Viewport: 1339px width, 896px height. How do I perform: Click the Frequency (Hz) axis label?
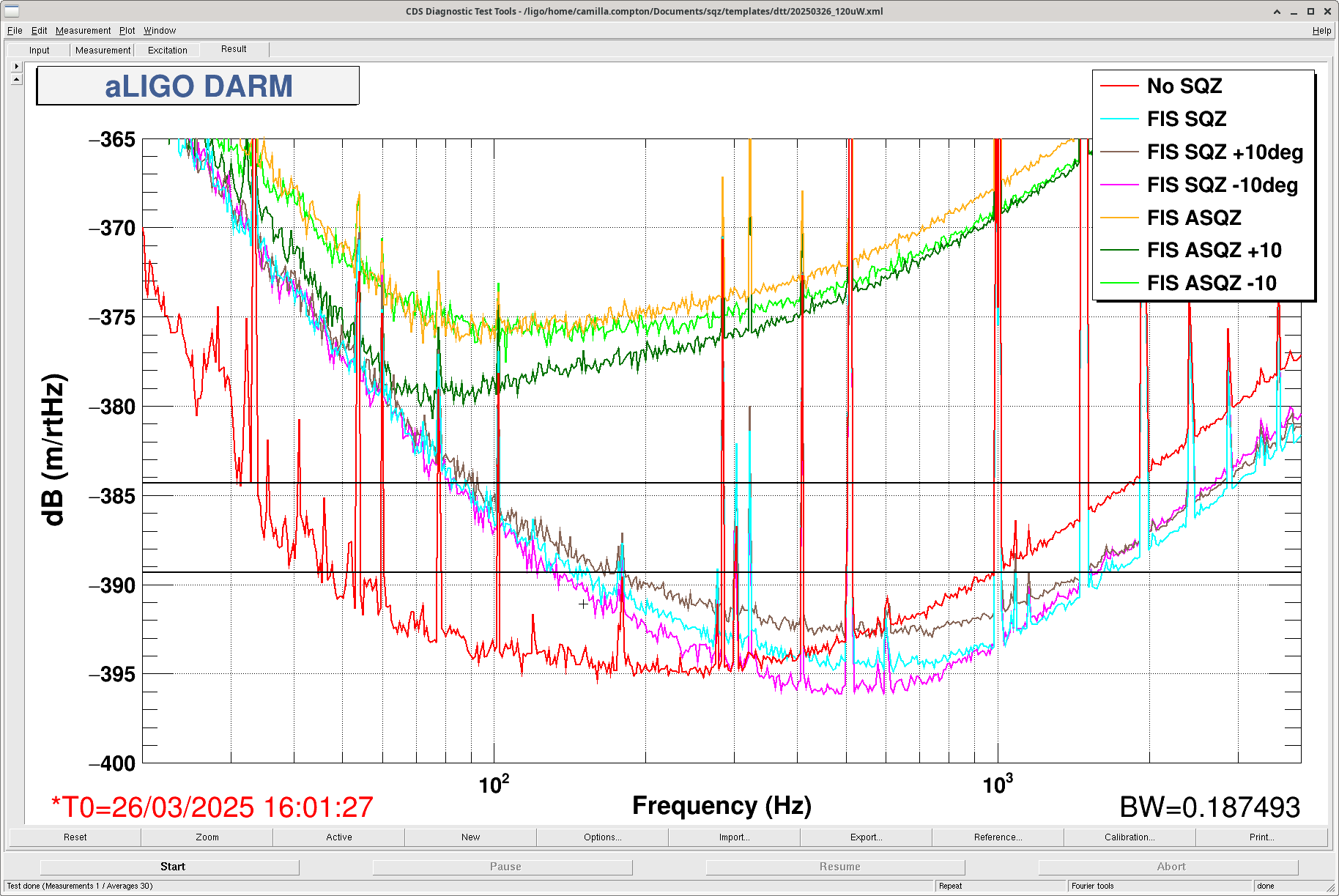click(722, 806)
